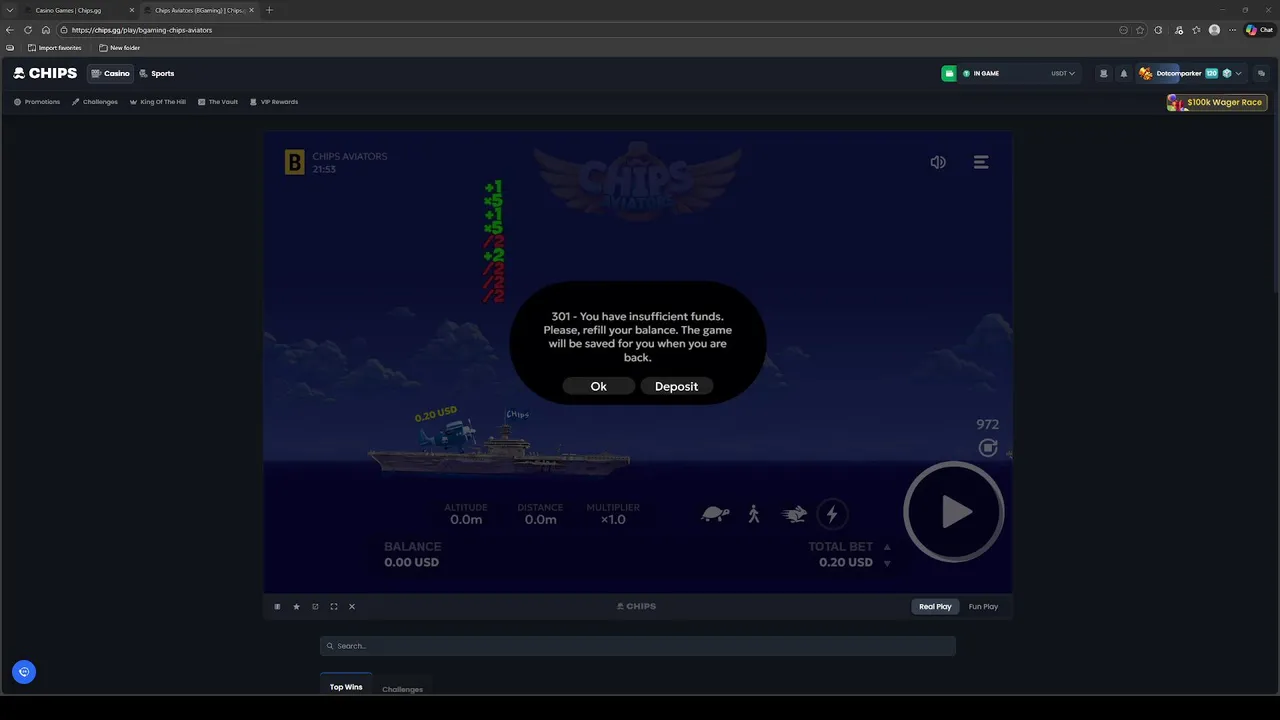Decrease total bet with down arrow
This screenshot has height=720, width=1280.
[887, 563]
